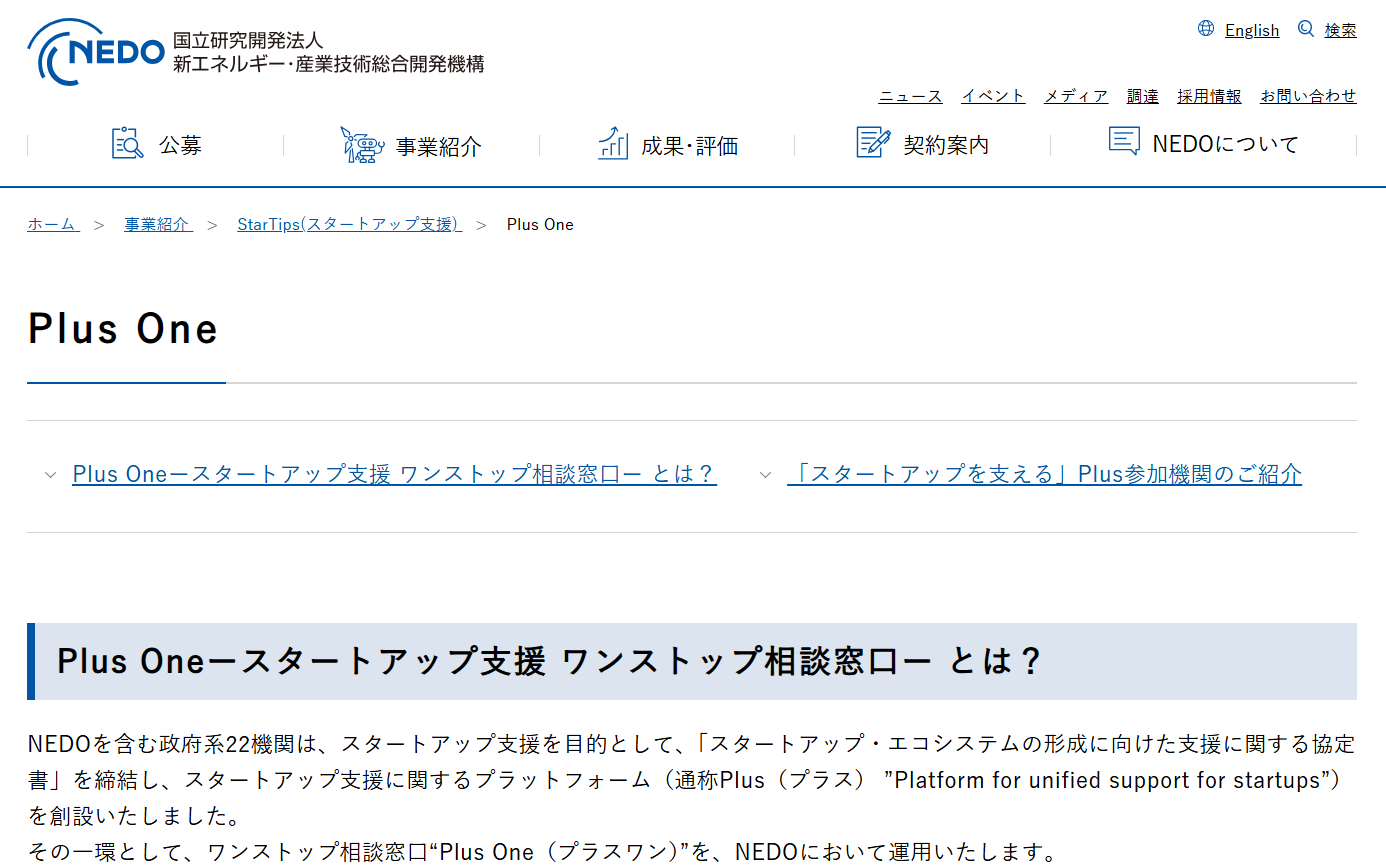Click the NEDO logo
The height and width of the screenshot is (868, 1386).
coord(96,51)
